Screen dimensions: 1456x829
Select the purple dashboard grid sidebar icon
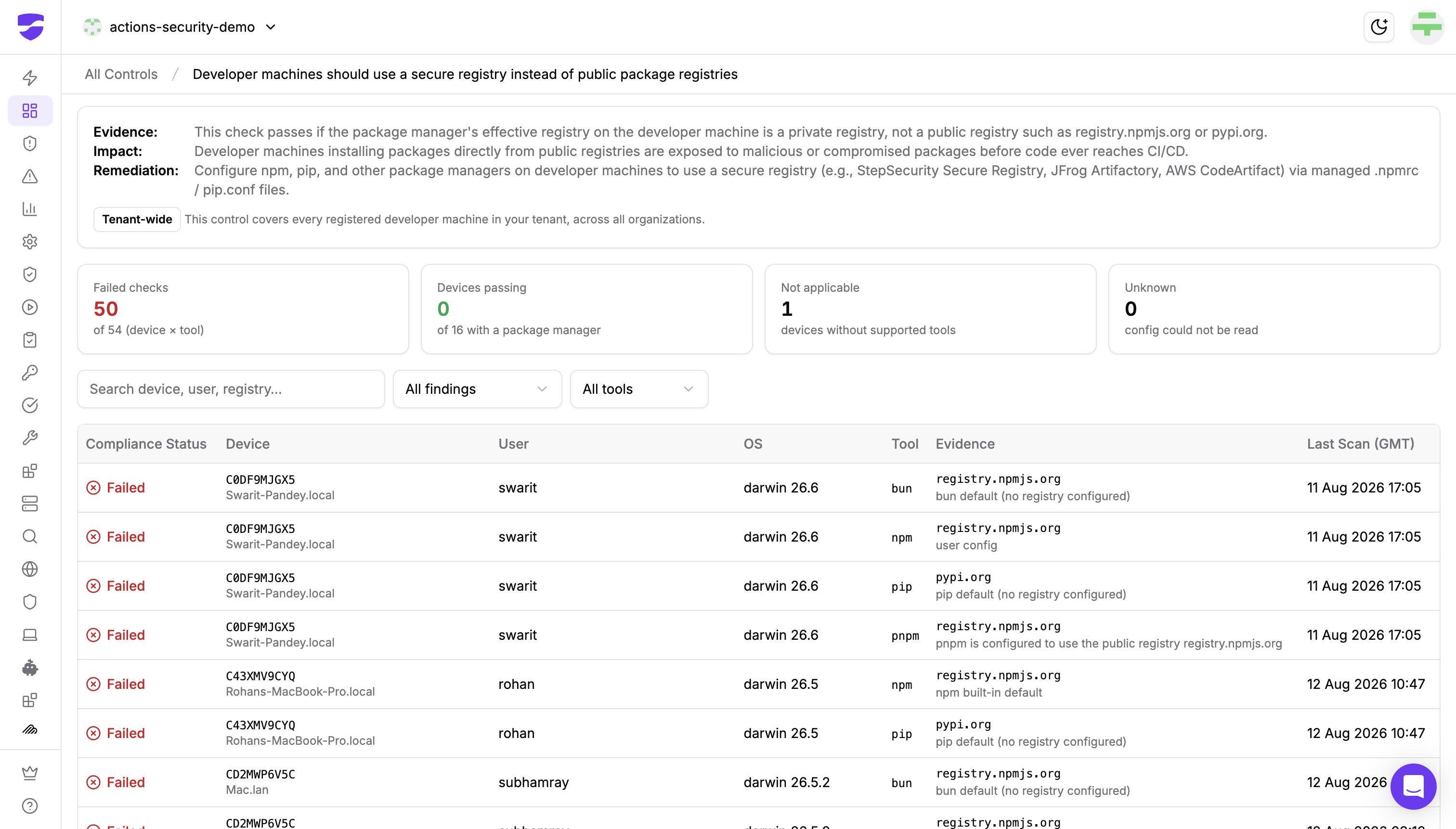click(x=30, y=110)
